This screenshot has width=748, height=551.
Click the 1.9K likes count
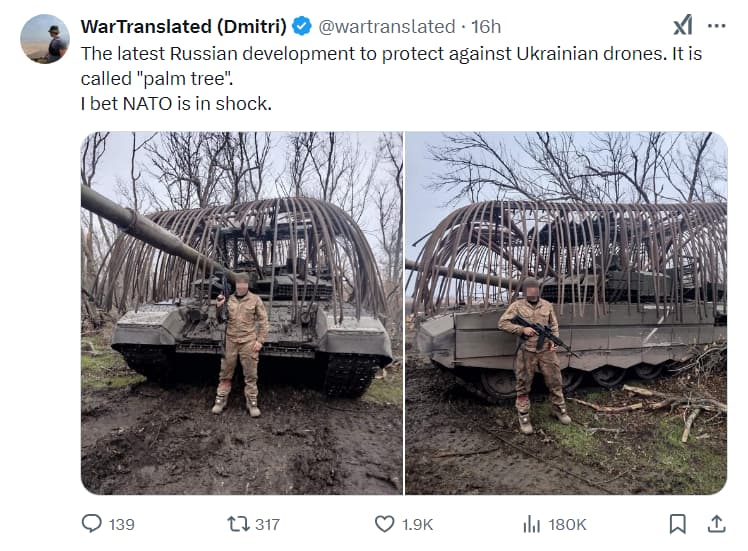tap(417, 525)
